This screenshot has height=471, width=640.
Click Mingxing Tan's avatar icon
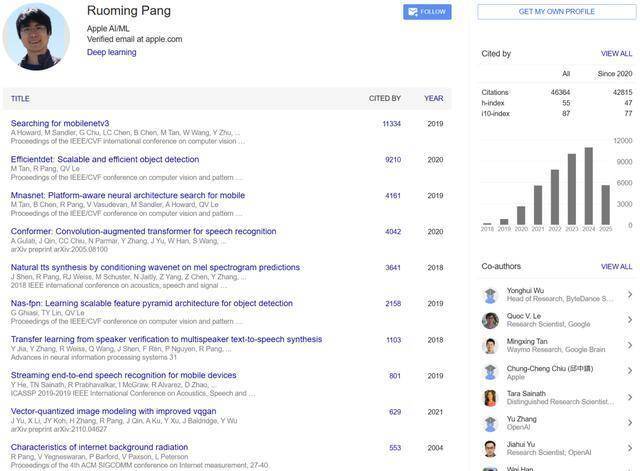(x=490, y=346)
